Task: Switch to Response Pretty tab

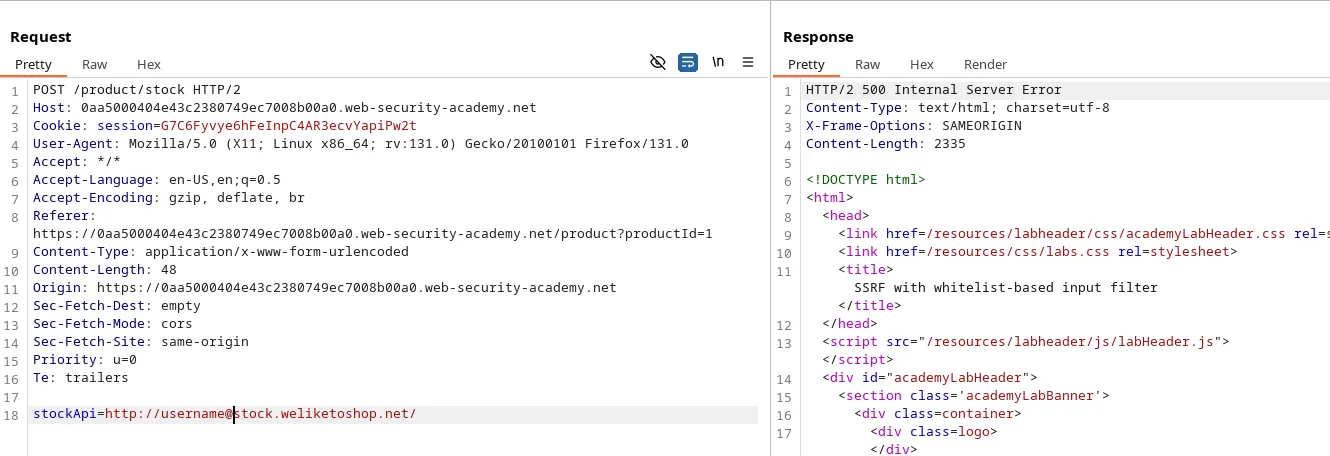Action: click(806, 64)
